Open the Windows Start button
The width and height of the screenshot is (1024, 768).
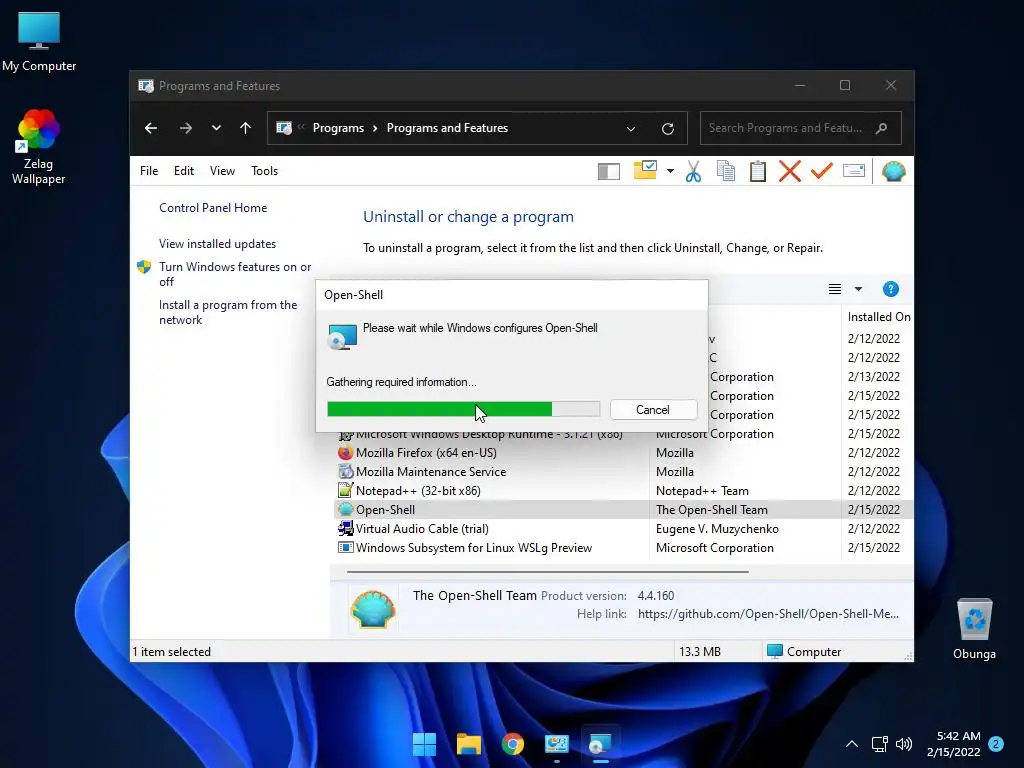click(424, 744)
